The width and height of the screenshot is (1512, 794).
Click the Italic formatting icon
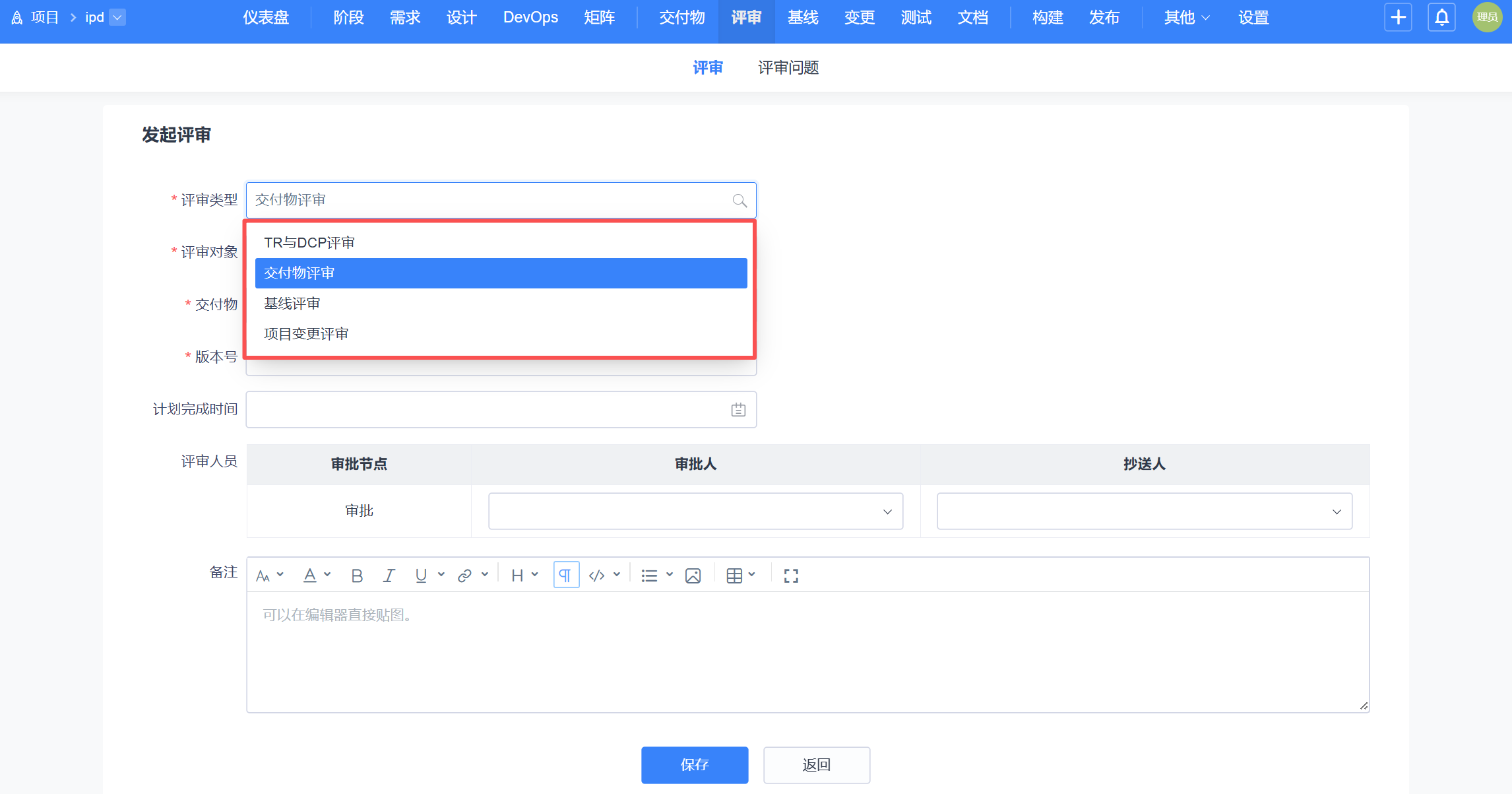[x=389, y=576]
